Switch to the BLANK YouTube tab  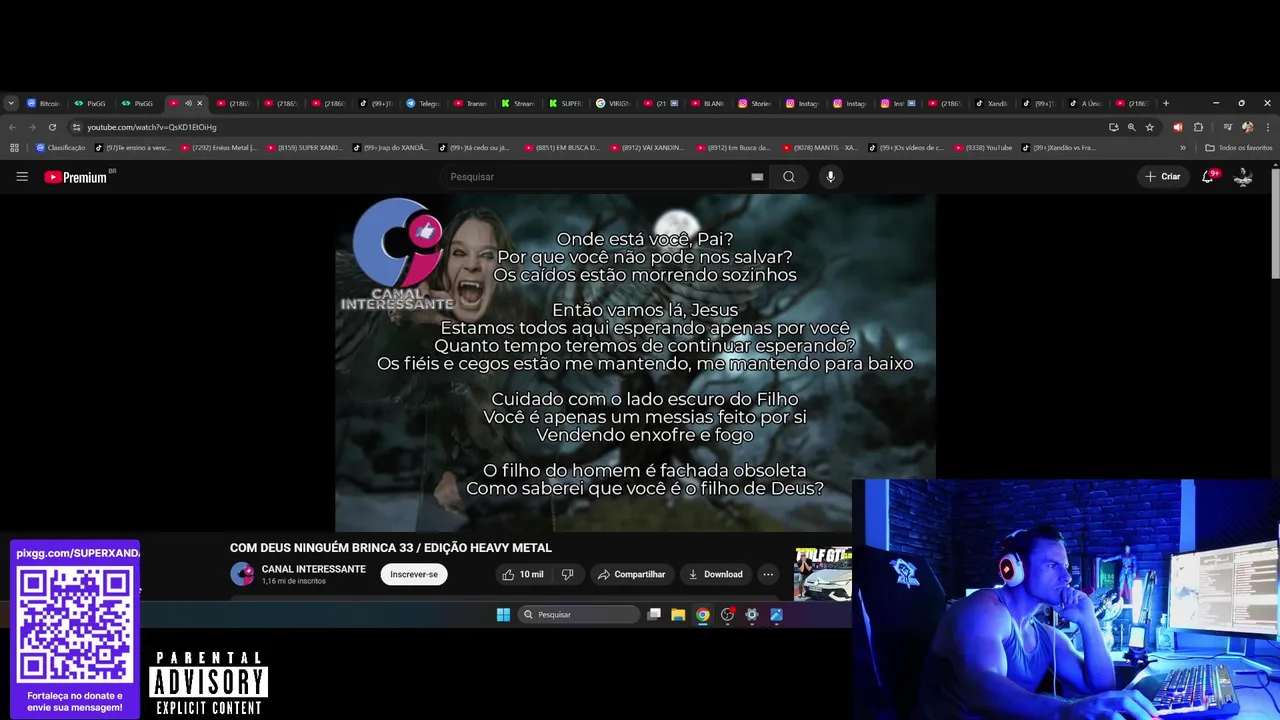pyautogui.click(x=708, y=103)
